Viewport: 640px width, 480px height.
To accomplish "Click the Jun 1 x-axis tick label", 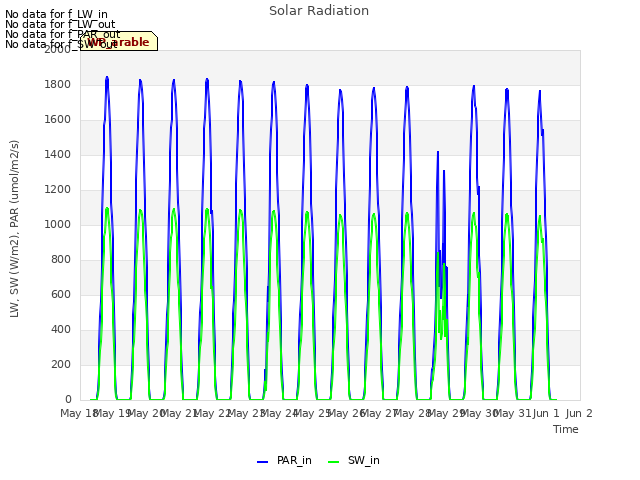I will click(x=546, y=413).
